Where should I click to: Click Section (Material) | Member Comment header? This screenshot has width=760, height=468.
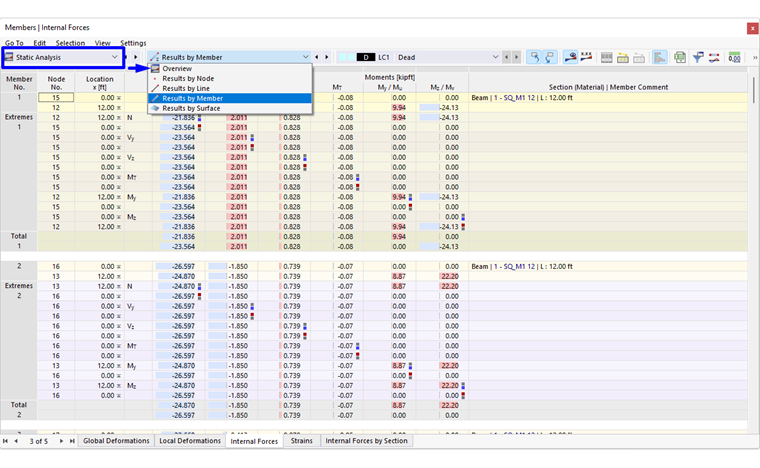(608, 87)
